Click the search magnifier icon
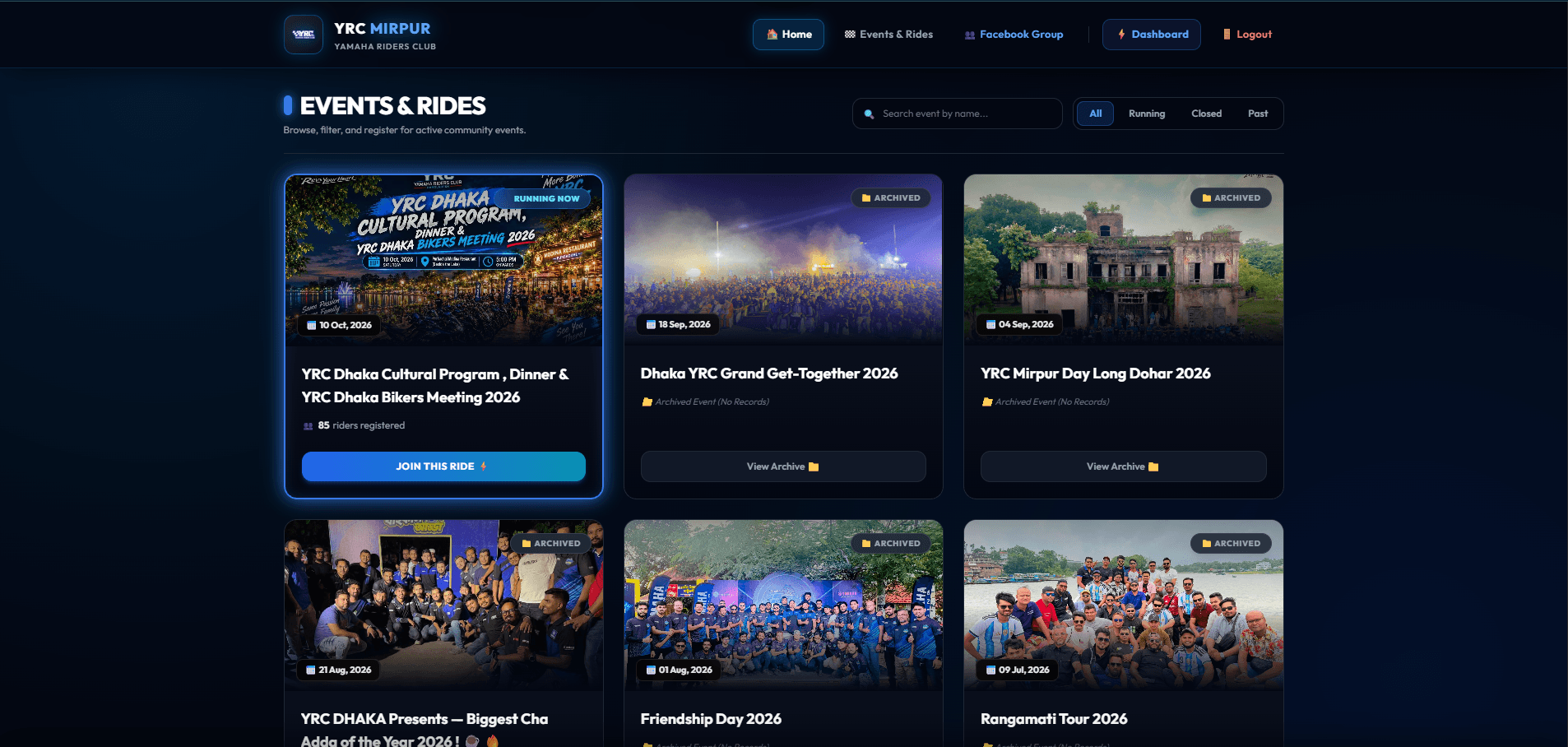The height and width of the screenshot is (747, 1568). pos(869,114)
